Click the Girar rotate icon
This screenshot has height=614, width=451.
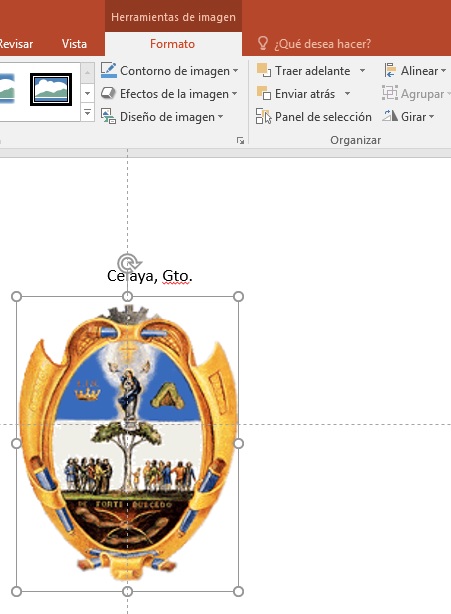pyautogui.click(x=390, y=116)
